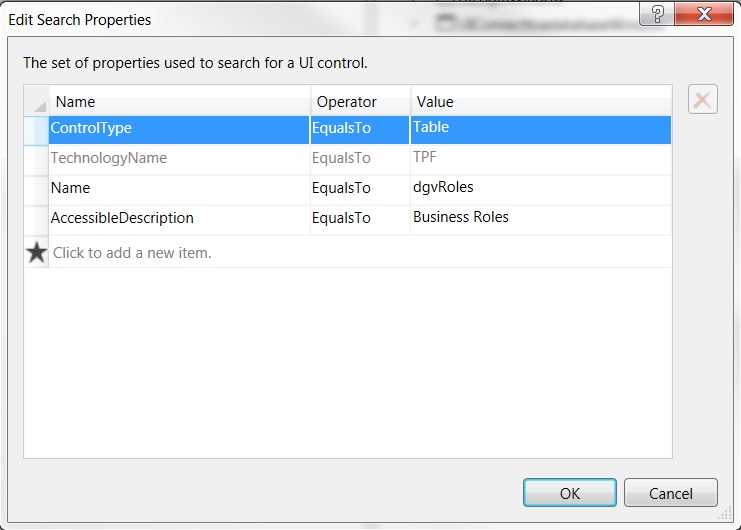Edit the Table value cell
The height and width of the screenshot is (530, 741).
pos(540,129)
